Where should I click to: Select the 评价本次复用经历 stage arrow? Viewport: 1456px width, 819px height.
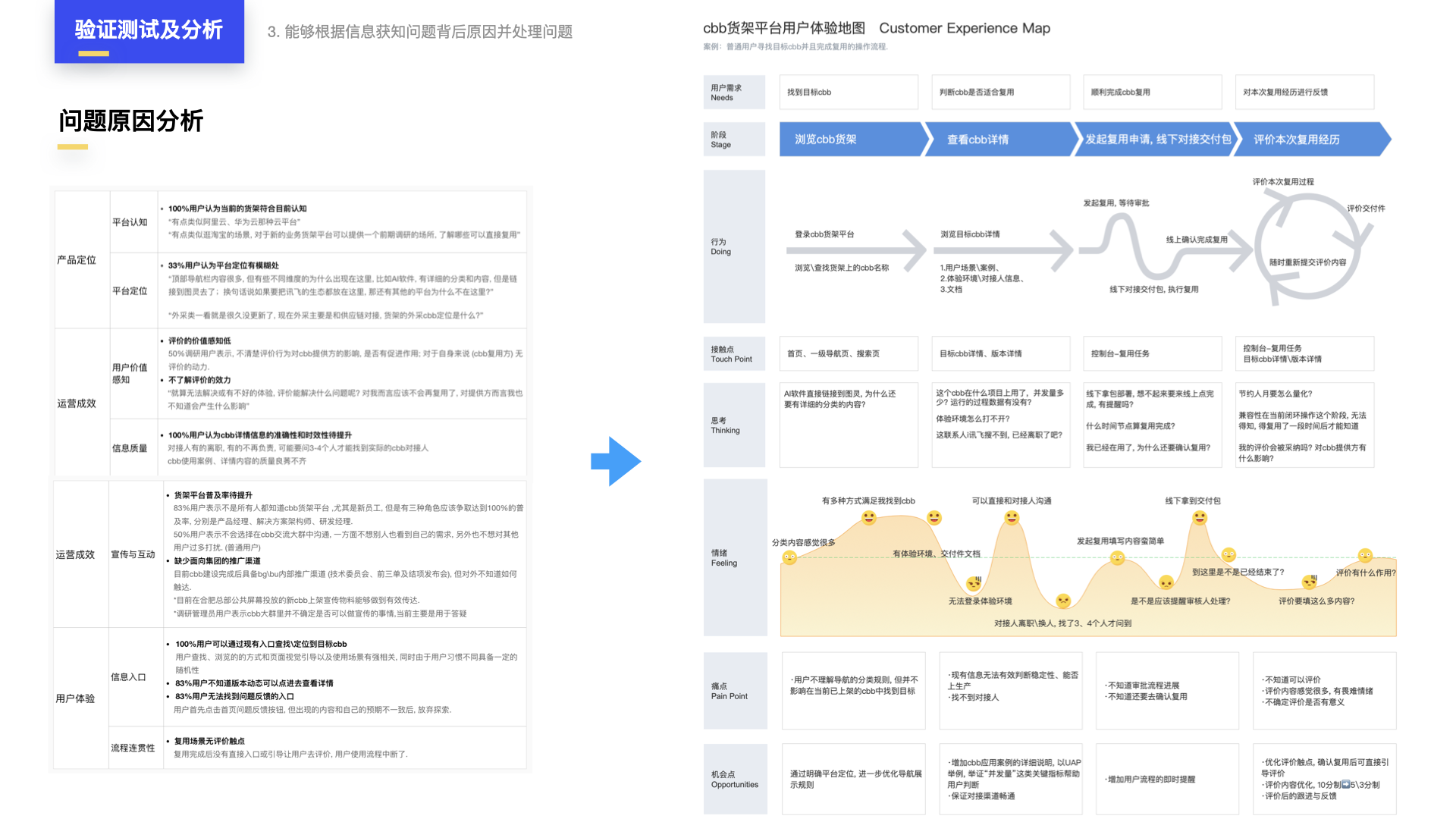coord(1313,140)
